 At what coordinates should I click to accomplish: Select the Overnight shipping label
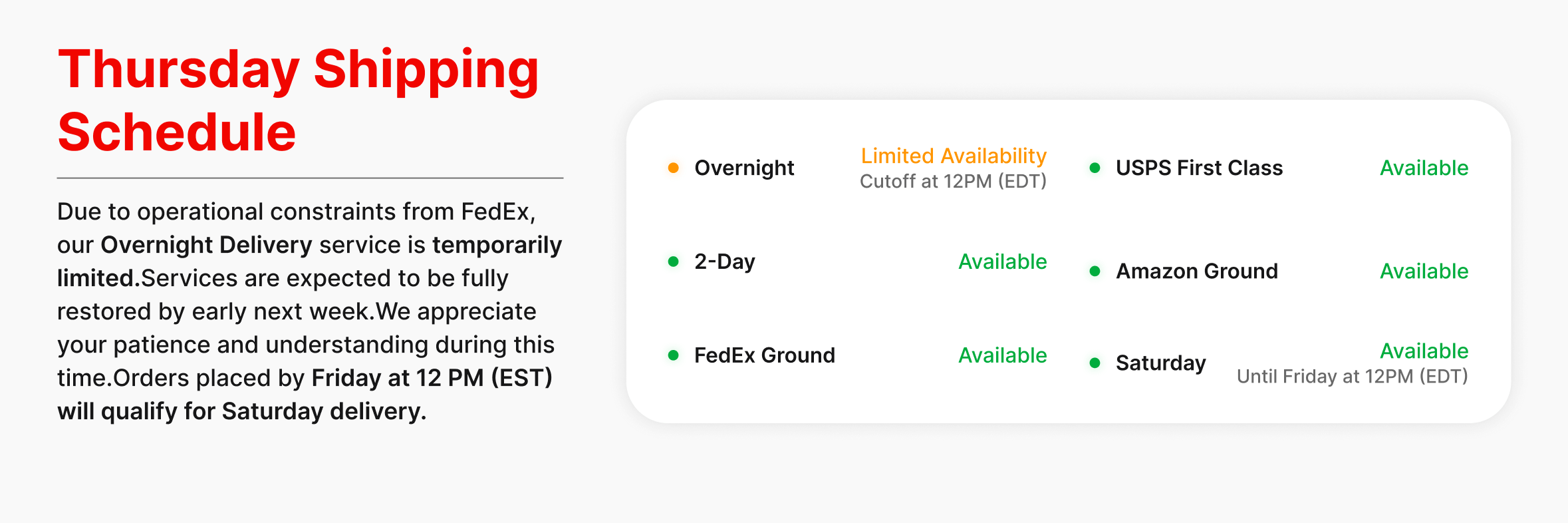[x=744, y=168]
